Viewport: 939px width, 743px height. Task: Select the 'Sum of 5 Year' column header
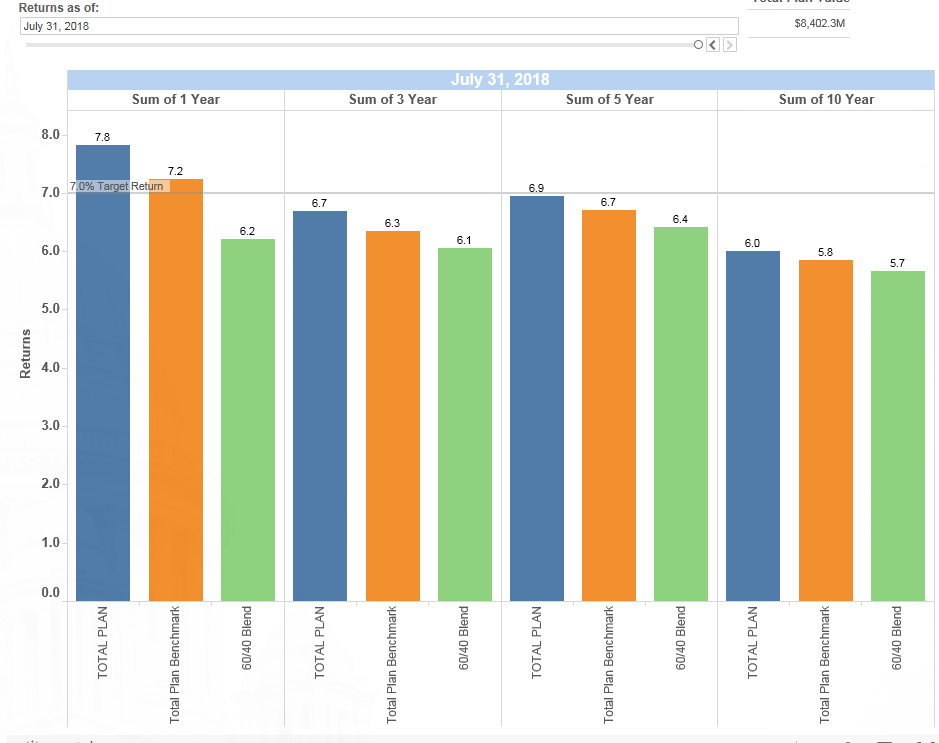pyautogui.click(x=610, y=99)
